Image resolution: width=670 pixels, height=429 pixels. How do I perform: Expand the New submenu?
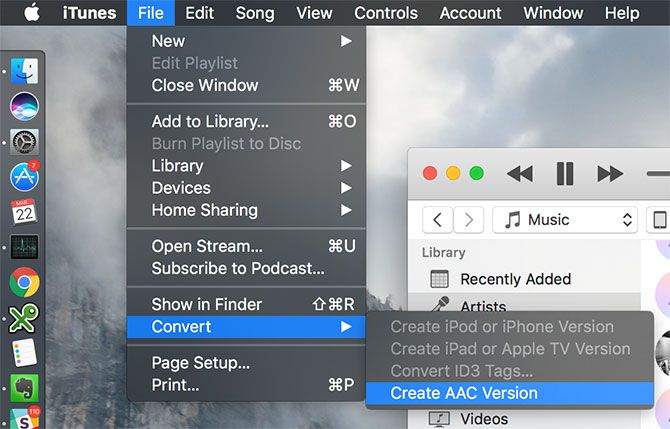[x=246, y=41]
